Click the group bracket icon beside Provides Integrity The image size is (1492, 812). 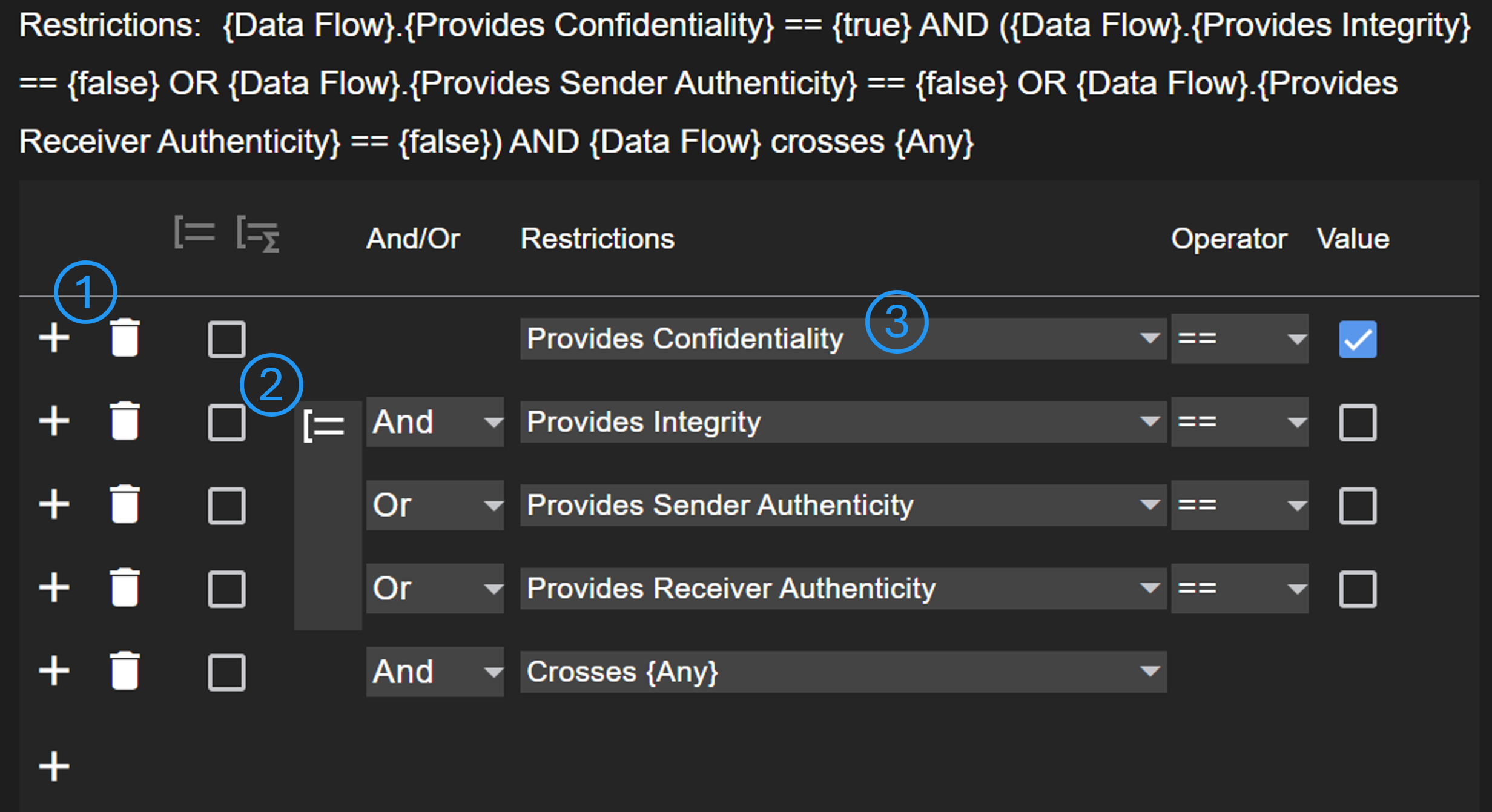(324, 425)
